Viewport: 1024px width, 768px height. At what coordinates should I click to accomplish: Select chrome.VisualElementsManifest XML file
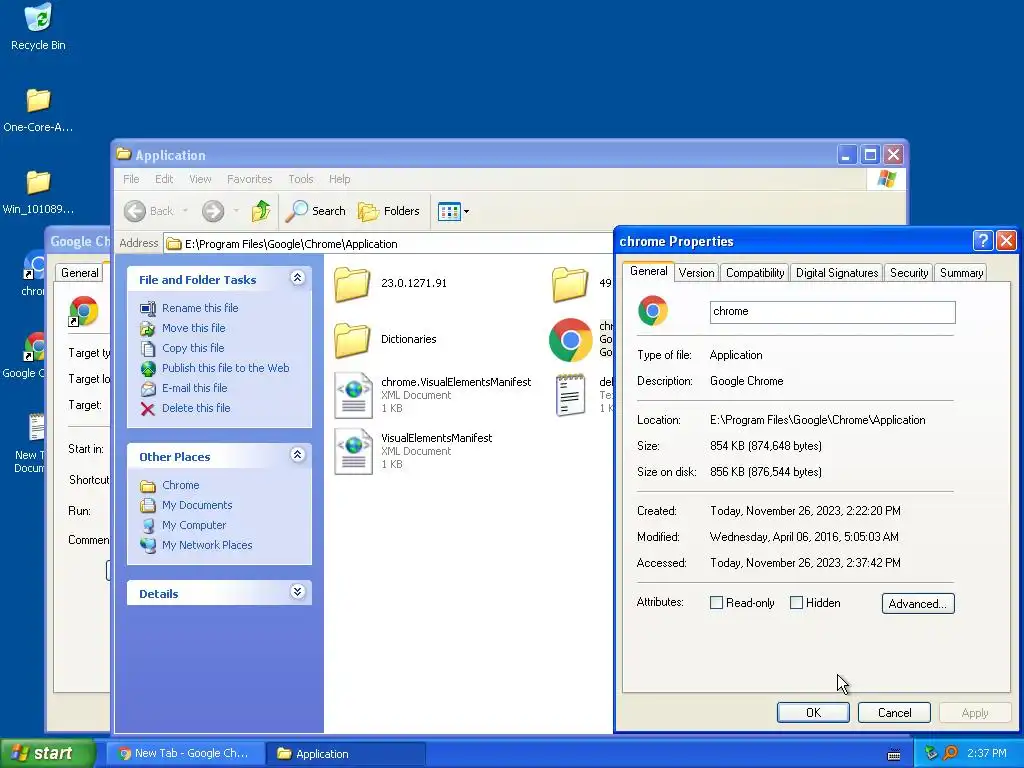[x=432, y=394]
